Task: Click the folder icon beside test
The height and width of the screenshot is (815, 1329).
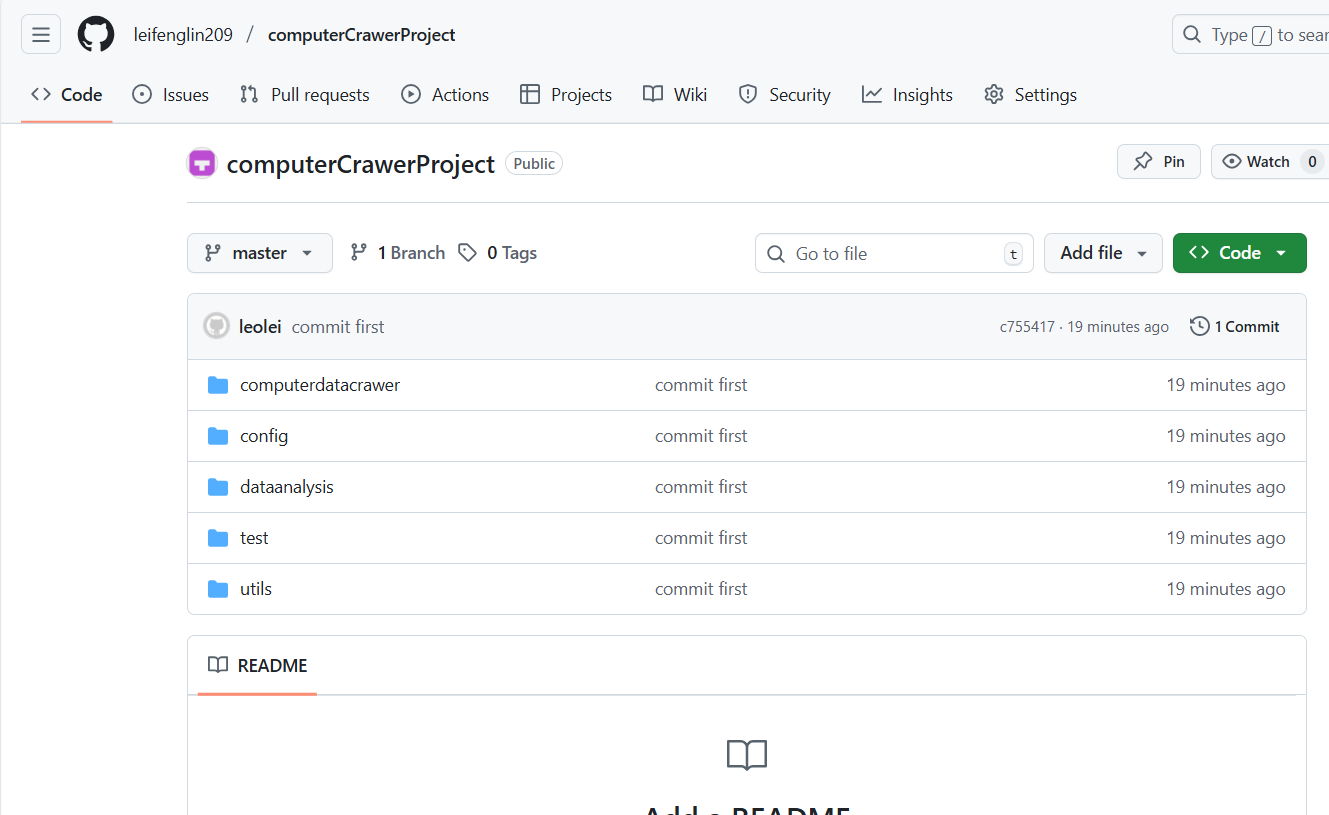Action: pyautogui.click(x=218, y=538)
